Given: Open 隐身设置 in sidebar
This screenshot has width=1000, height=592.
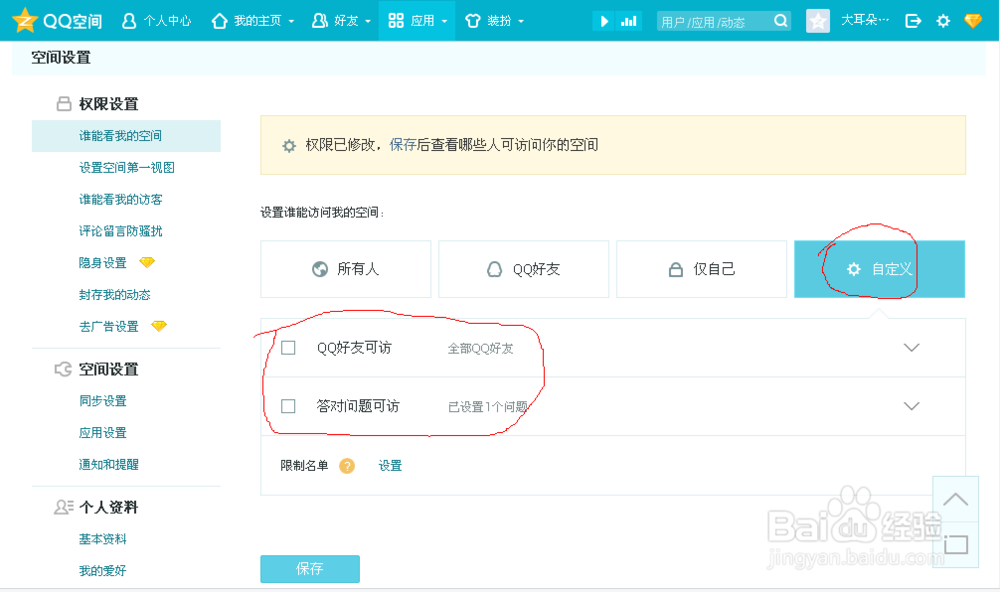Looking at the screenshot, I should pos(103,263).
